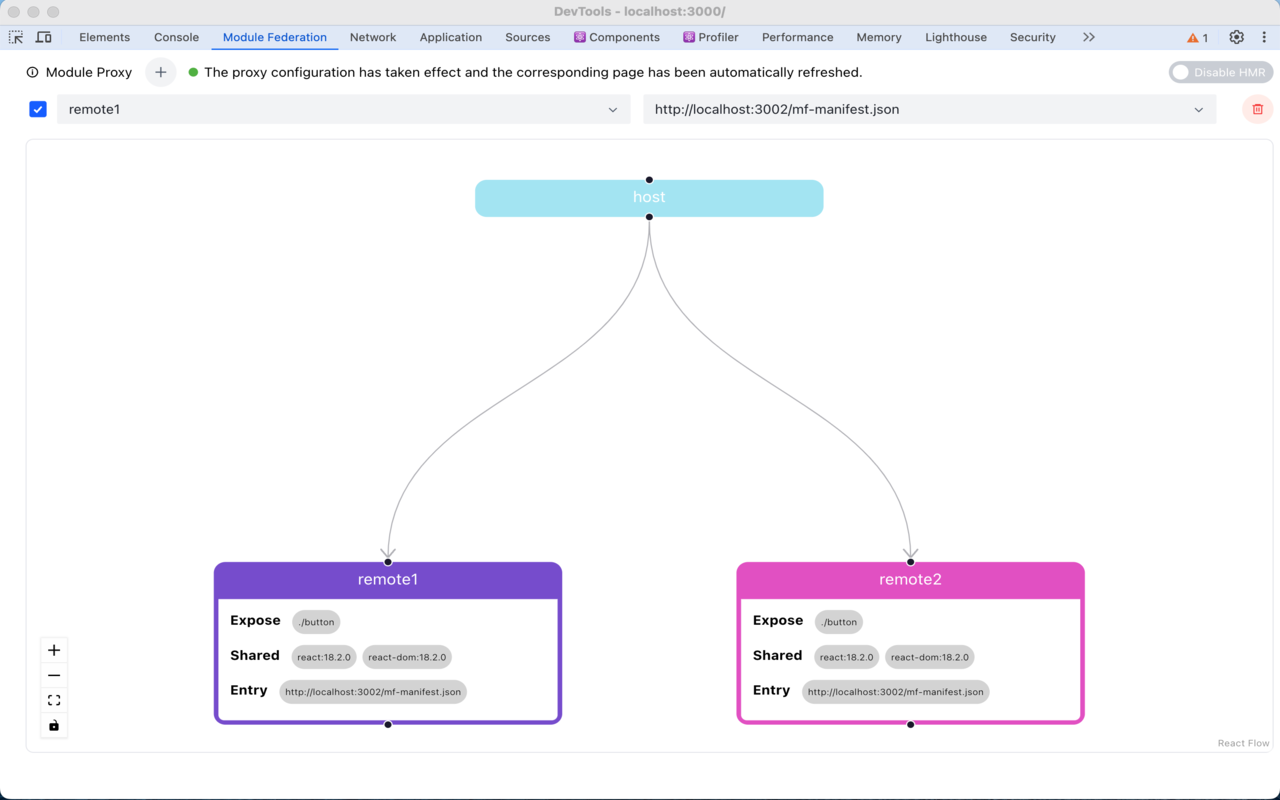Expand the remote1 module dropdown
1280x800 pixels.
[343, 109]
